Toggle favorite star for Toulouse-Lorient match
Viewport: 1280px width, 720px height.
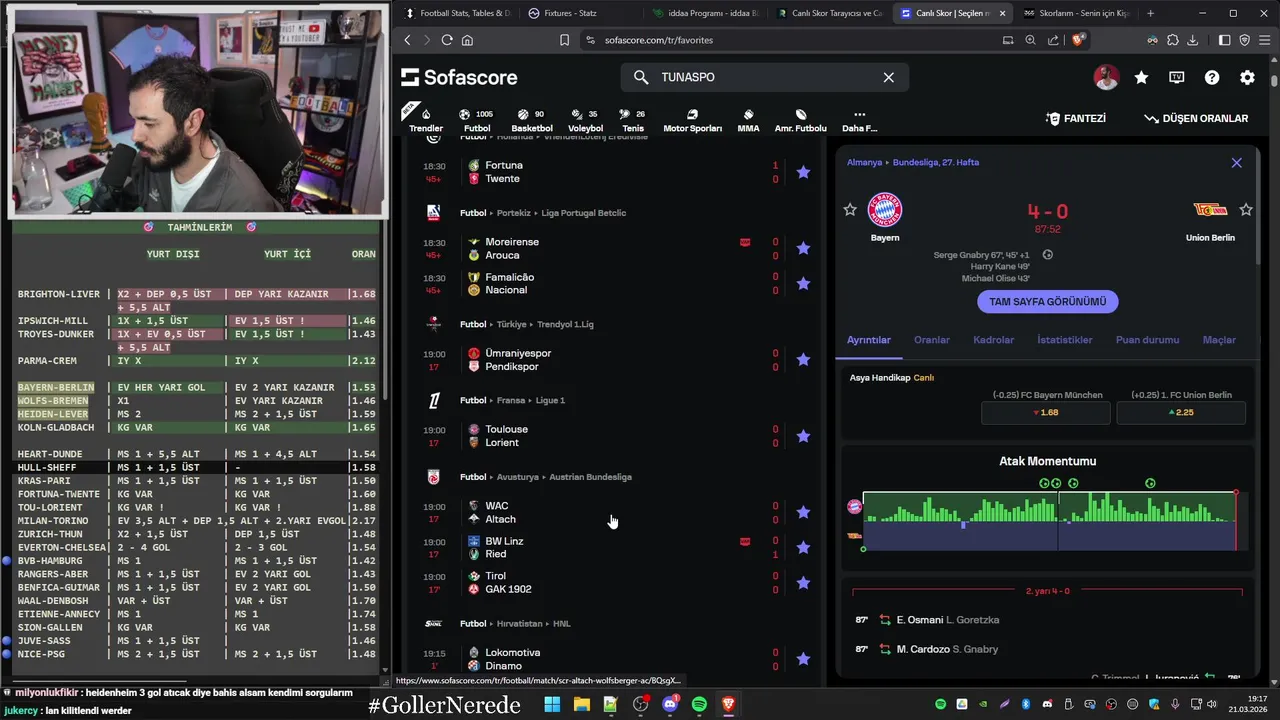803,436
